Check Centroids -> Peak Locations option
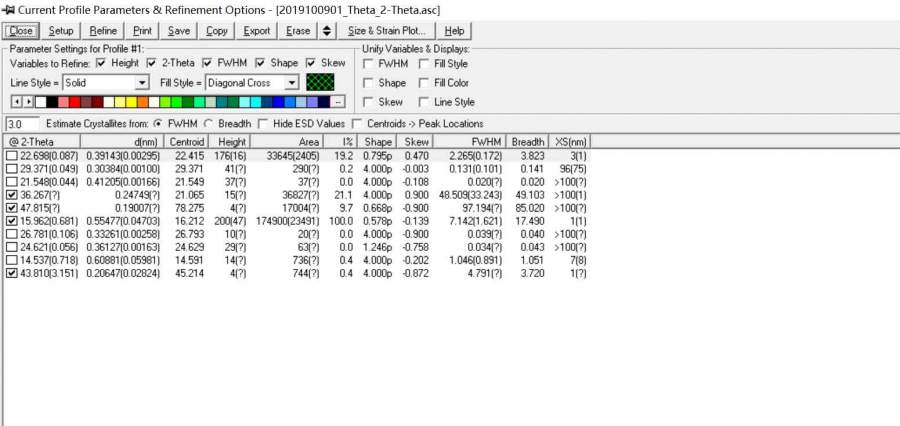This screenshot has width=900, height=426. point(357,123)
